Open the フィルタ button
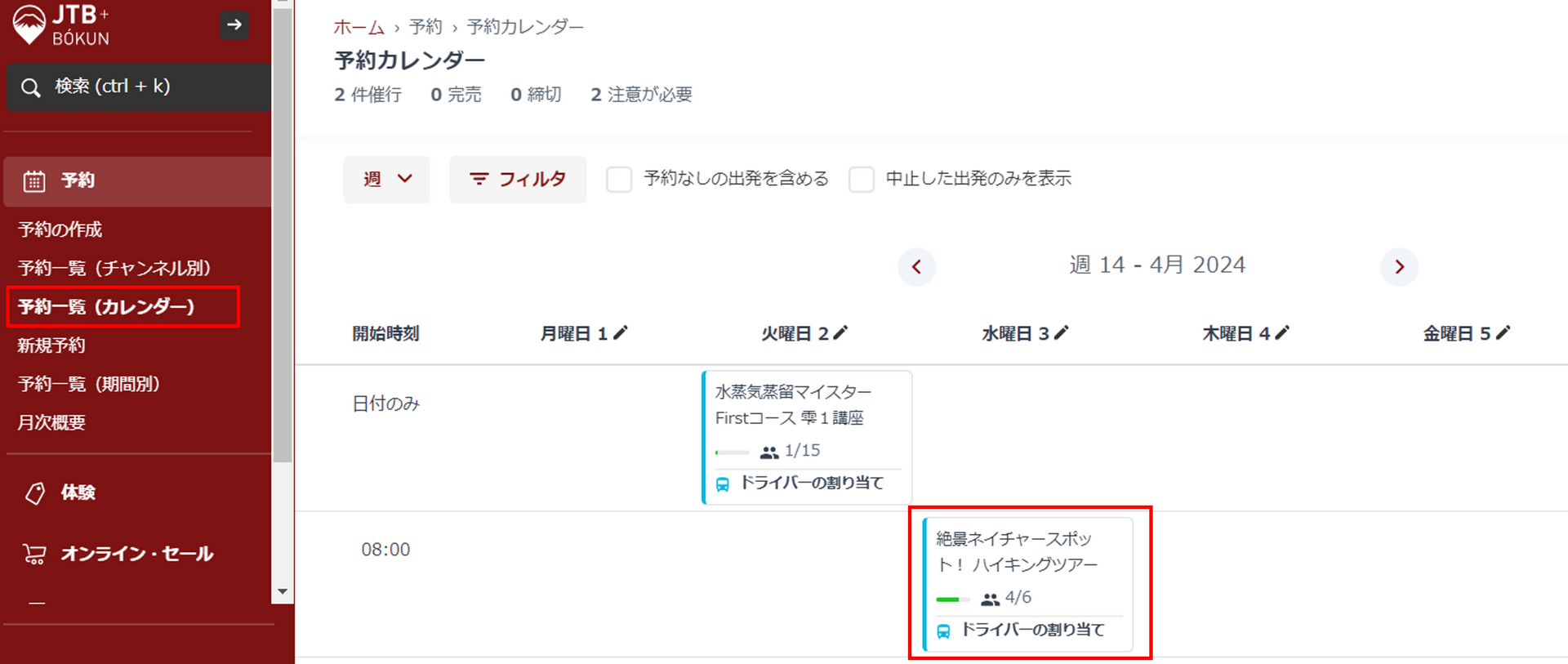 518,179
